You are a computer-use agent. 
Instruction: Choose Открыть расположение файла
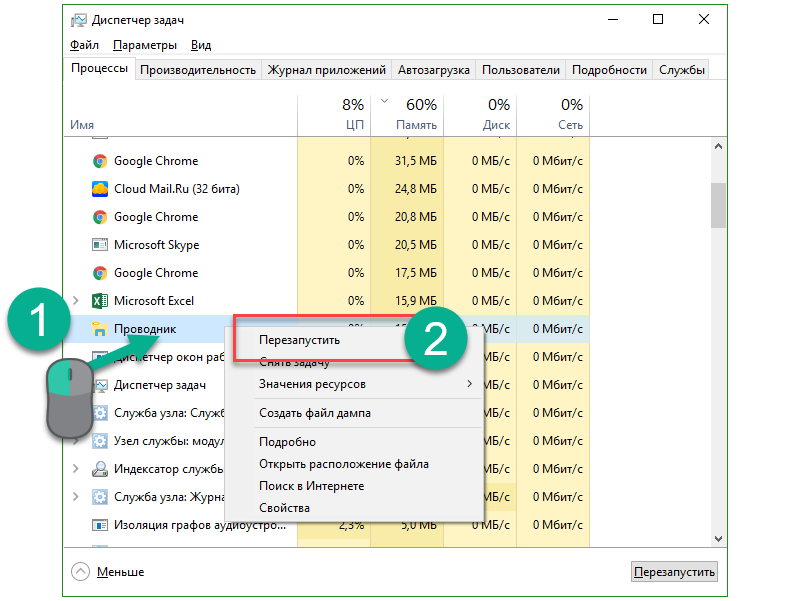[353, 464]
